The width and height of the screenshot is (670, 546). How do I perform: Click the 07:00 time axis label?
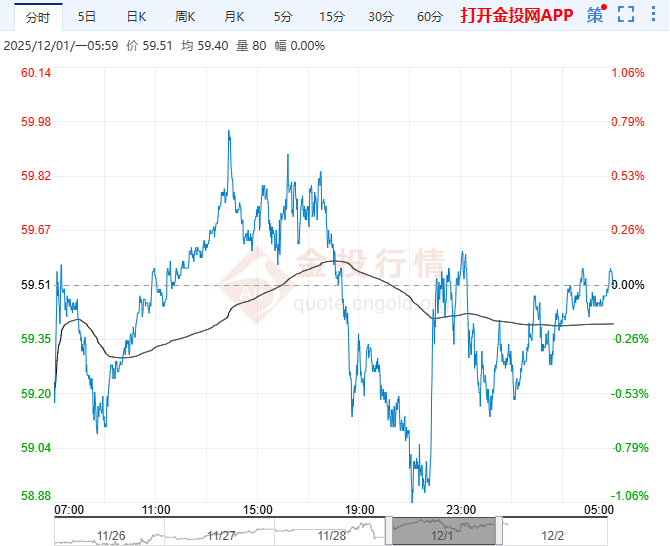69,510
